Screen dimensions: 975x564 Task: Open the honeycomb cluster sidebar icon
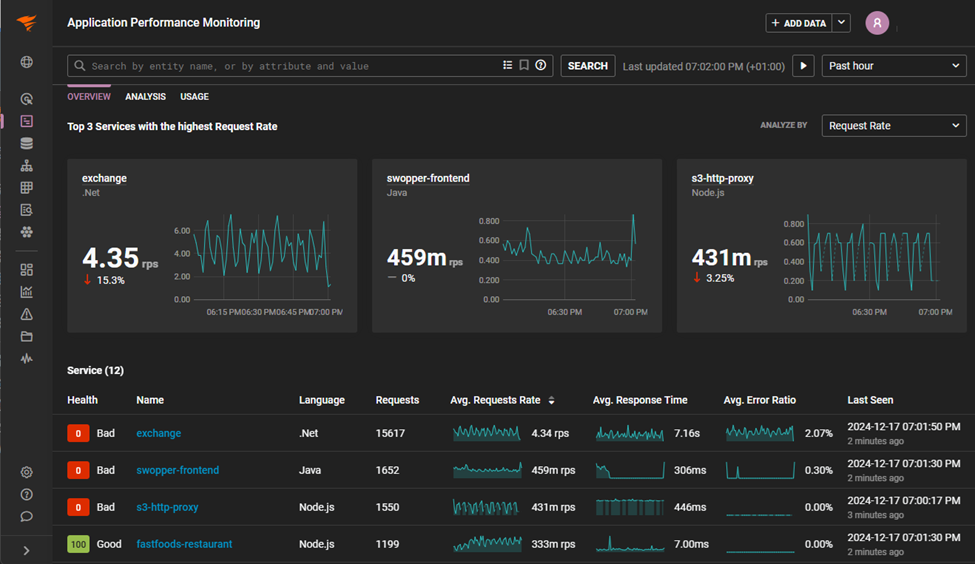[x=26, y=232]
